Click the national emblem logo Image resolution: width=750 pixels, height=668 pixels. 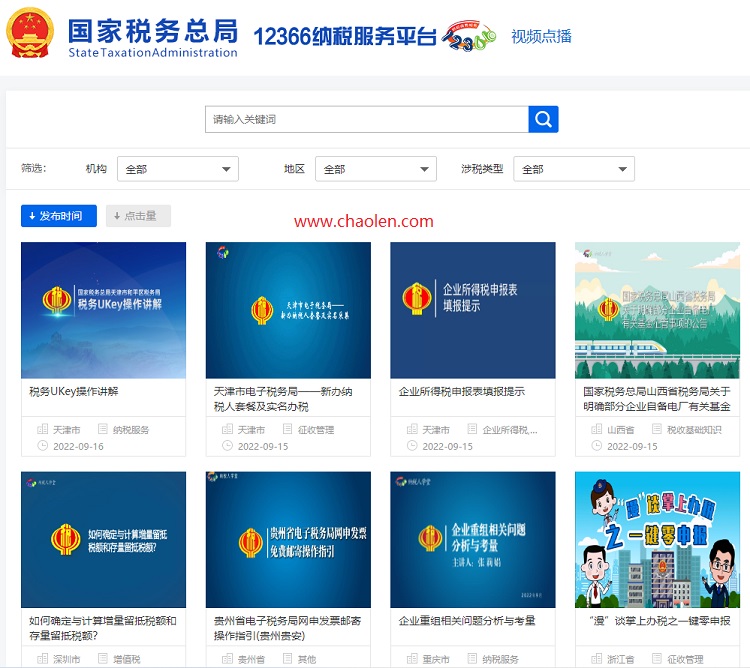30,33
